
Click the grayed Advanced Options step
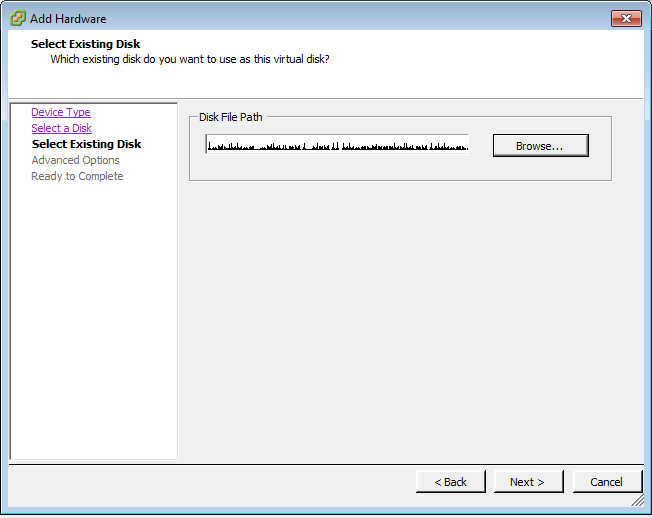tap(75, 160)
